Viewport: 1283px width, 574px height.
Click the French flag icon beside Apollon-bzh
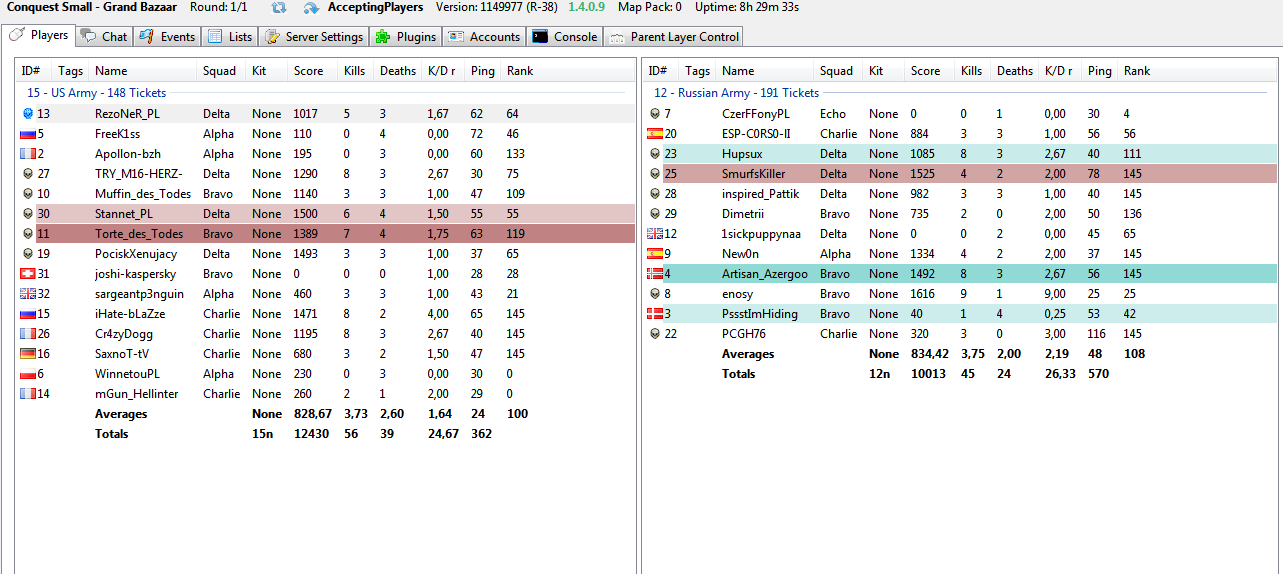coord(27,154)
